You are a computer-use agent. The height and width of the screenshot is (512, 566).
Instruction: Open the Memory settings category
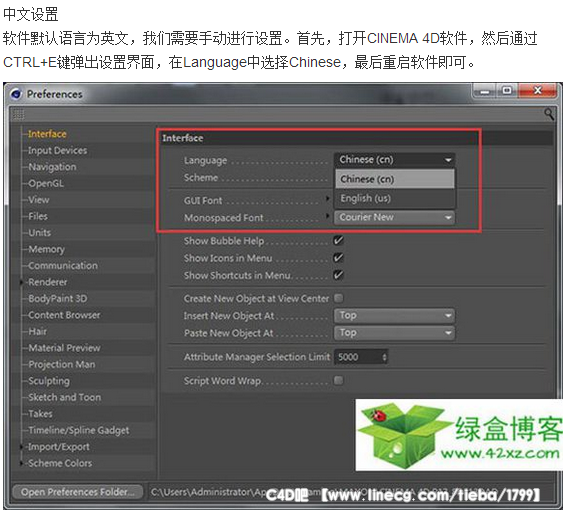coord(47,249)
